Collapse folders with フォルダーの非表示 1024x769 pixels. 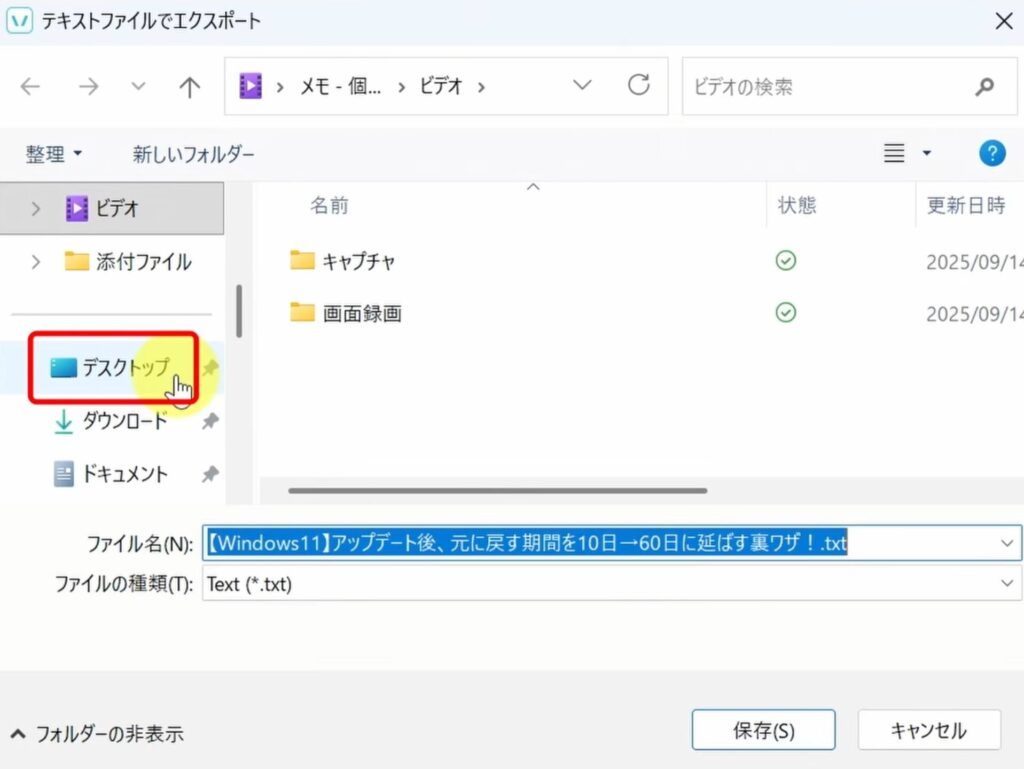pyautogui.click(x=98, y=734)
